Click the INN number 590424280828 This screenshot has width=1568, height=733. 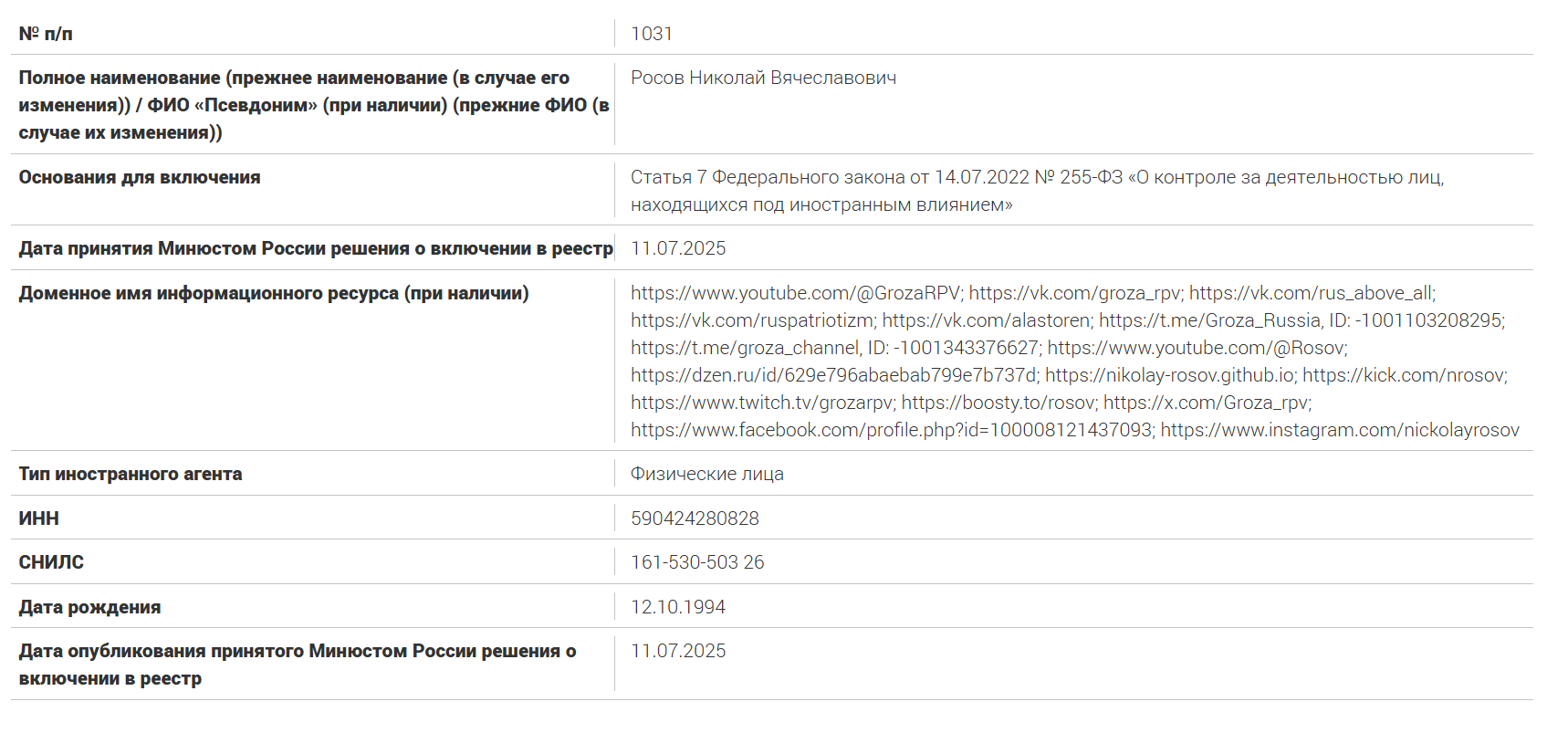(x=695, y=518)
